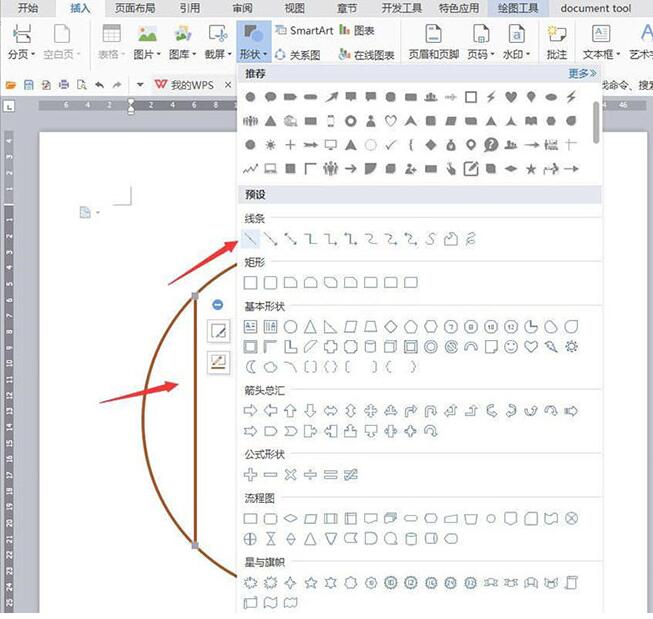Click the save icon in quick toolbar
This screenshot has width=653, height=619.
(28, 85)
